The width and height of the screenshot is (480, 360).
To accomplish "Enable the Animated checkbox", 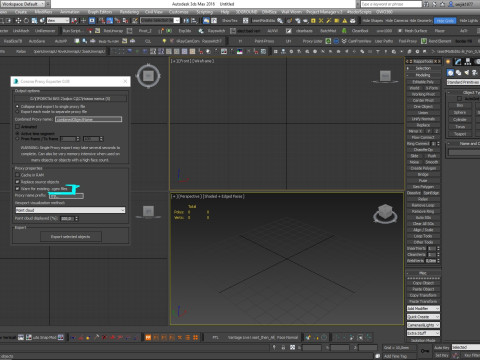I will point(18,127).
